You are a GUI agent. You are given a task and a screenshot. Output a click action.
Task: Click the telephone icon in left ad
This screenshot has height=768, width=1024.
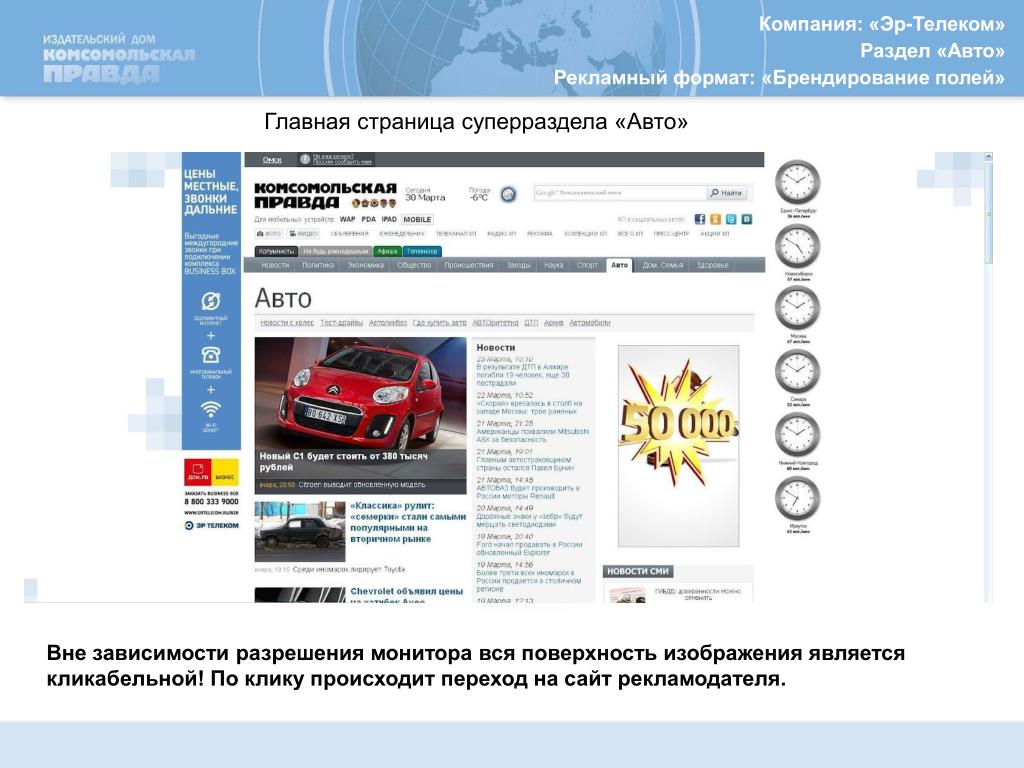[x=210, y=355]
